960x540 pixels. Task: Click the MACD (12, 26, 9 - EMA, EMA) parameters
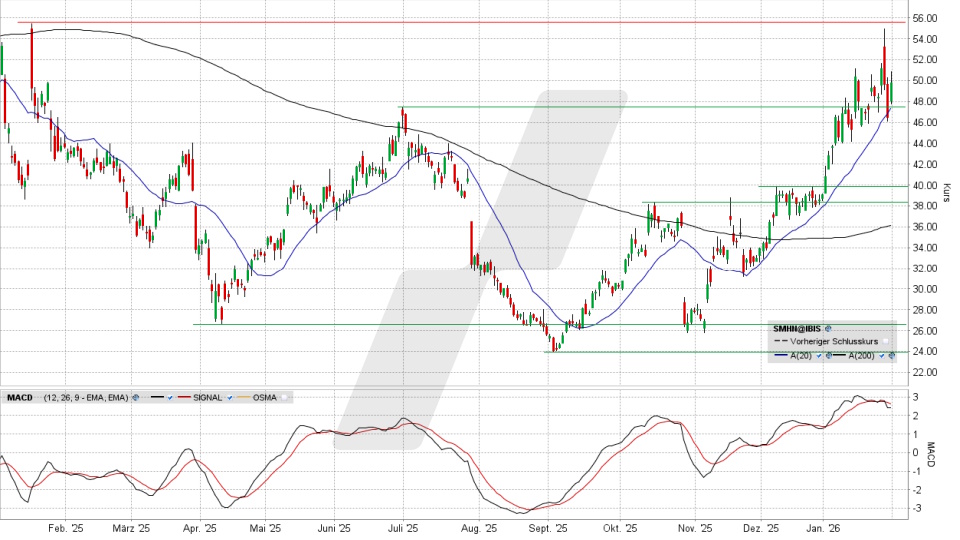(x=83, y=396)
